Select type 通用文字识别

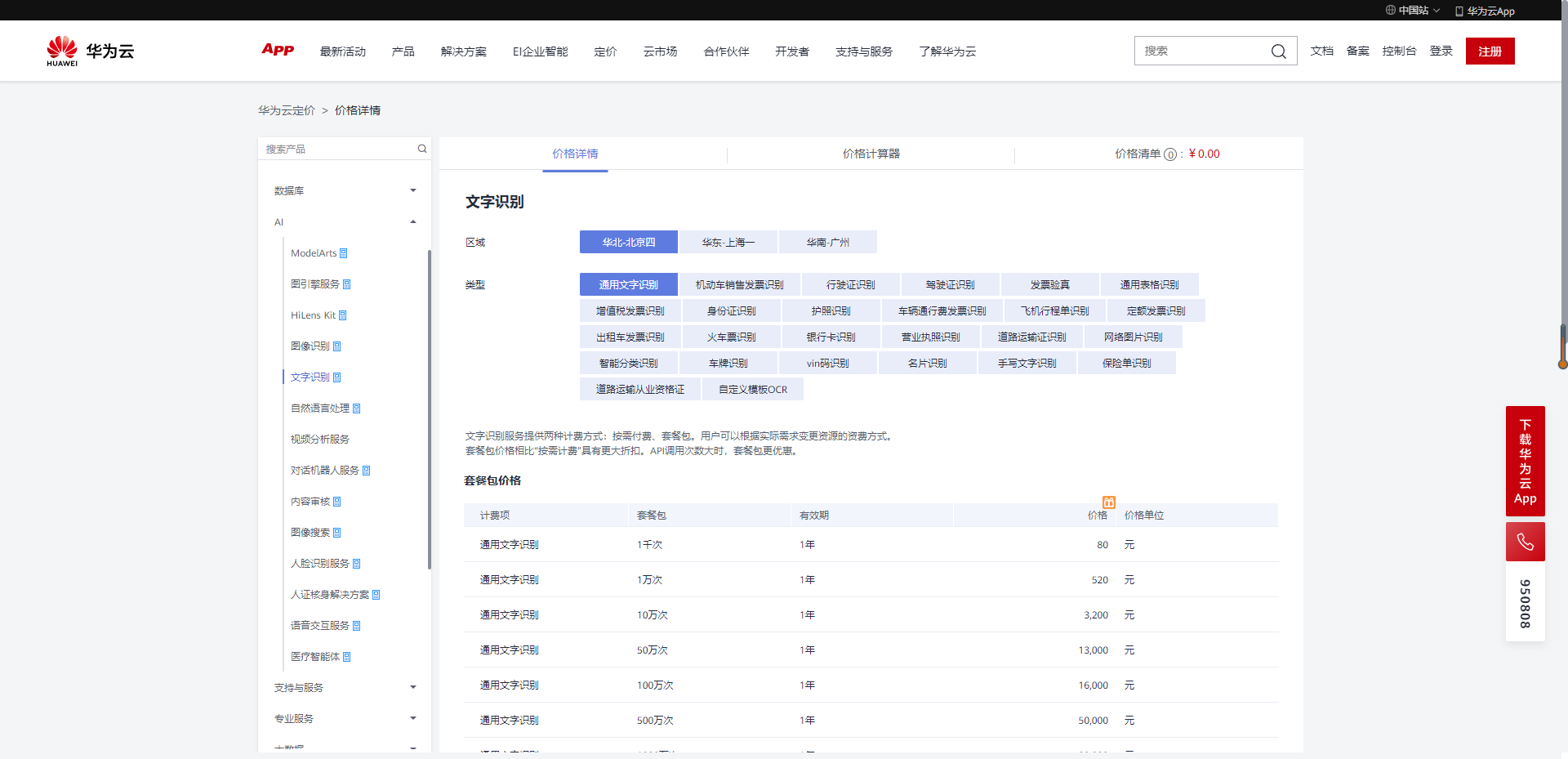coord(629,284)
